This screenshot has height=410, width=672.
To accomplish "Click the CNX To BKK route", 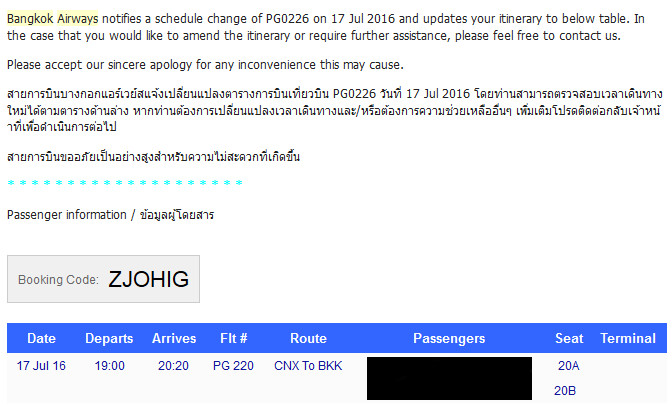I will 308,366.
